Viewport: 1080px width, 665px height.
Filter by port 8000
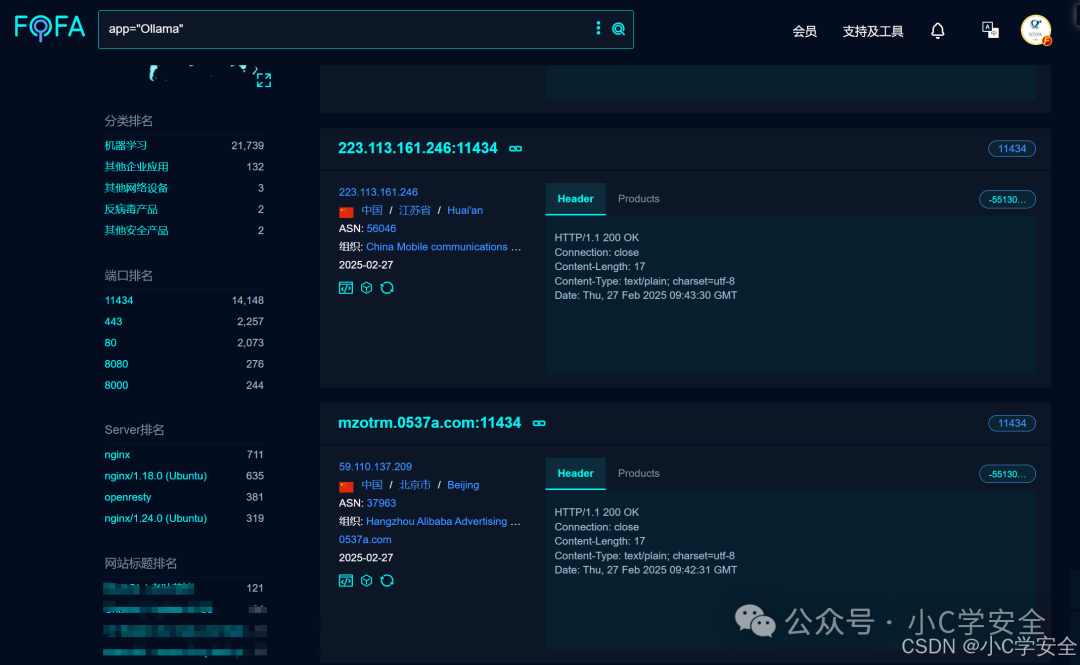coord(116,386)
